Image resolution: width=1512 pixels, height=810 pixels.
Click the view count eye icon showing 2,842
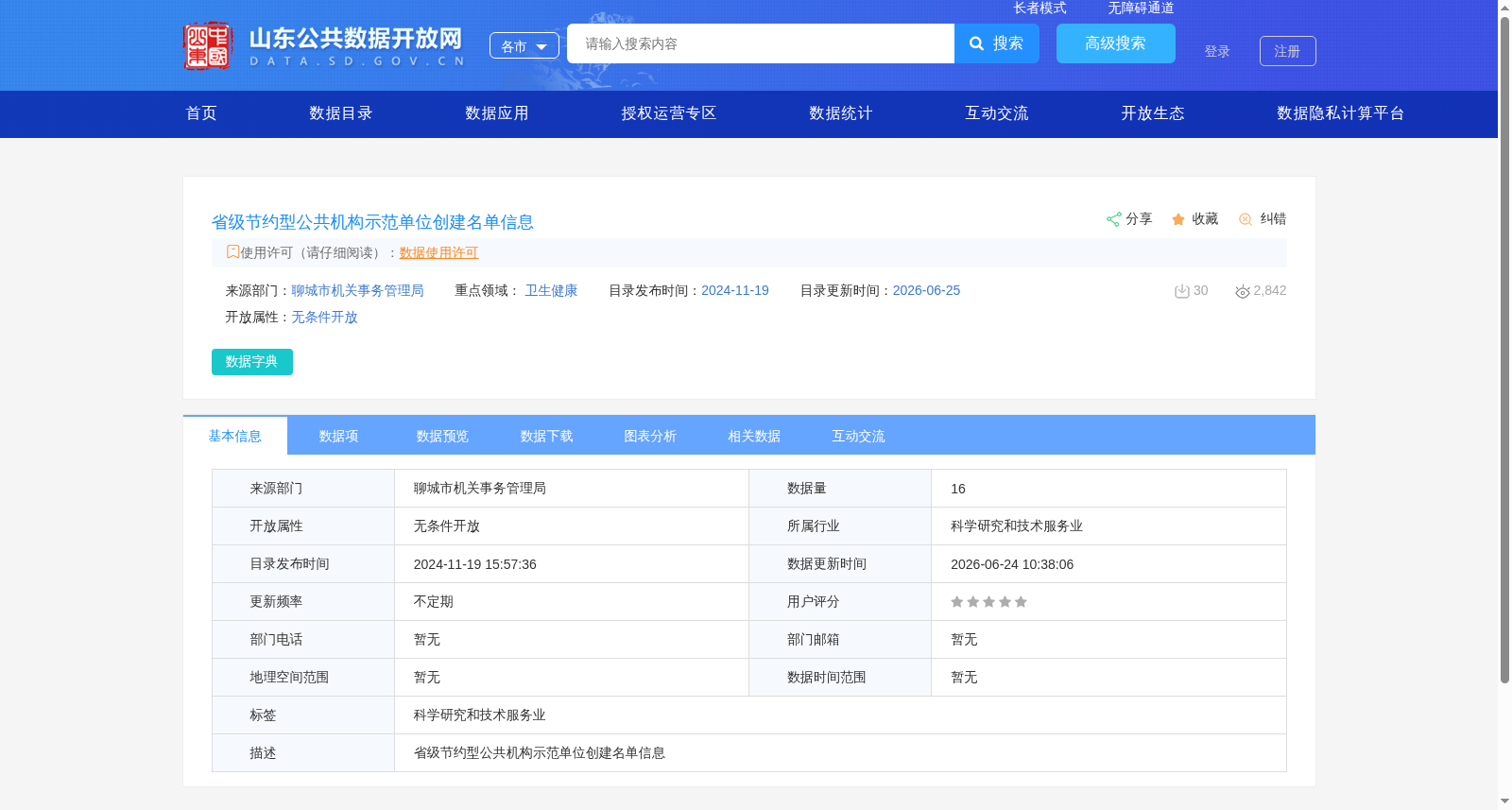pos(1243,291)
